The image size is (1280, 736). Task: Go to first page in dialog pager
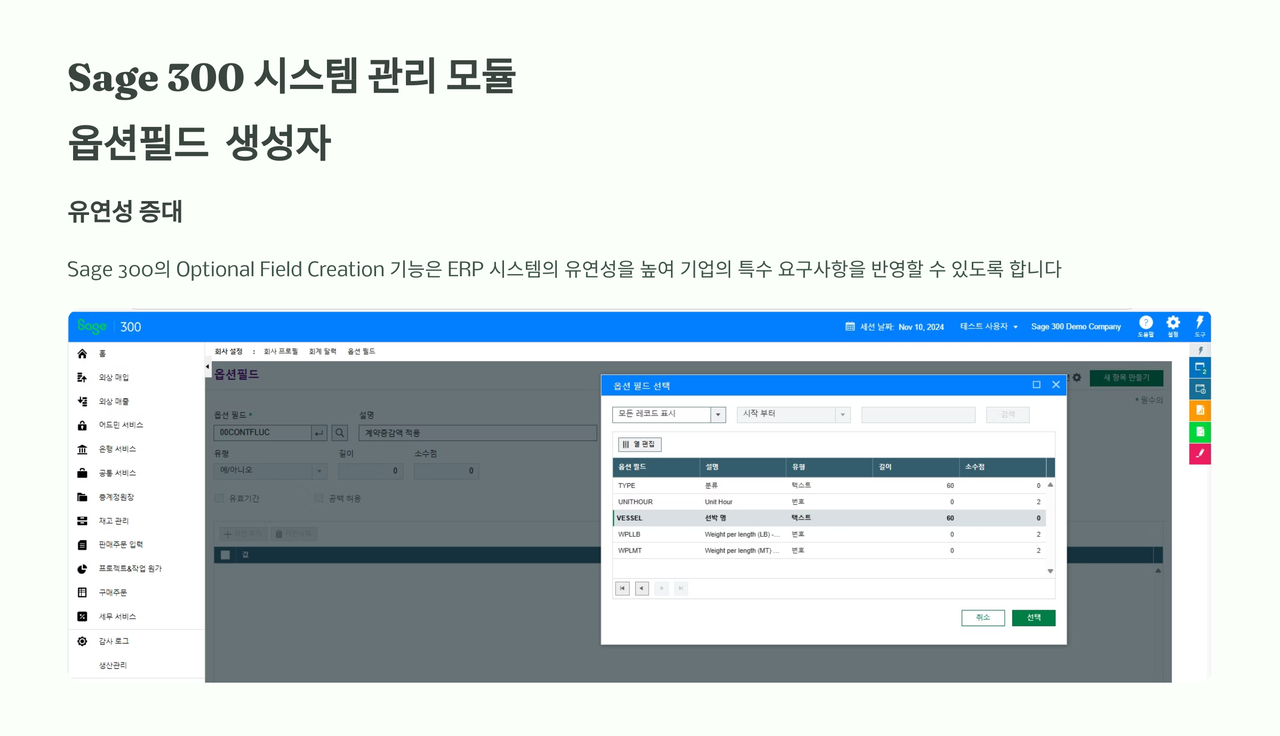(622, 589)
